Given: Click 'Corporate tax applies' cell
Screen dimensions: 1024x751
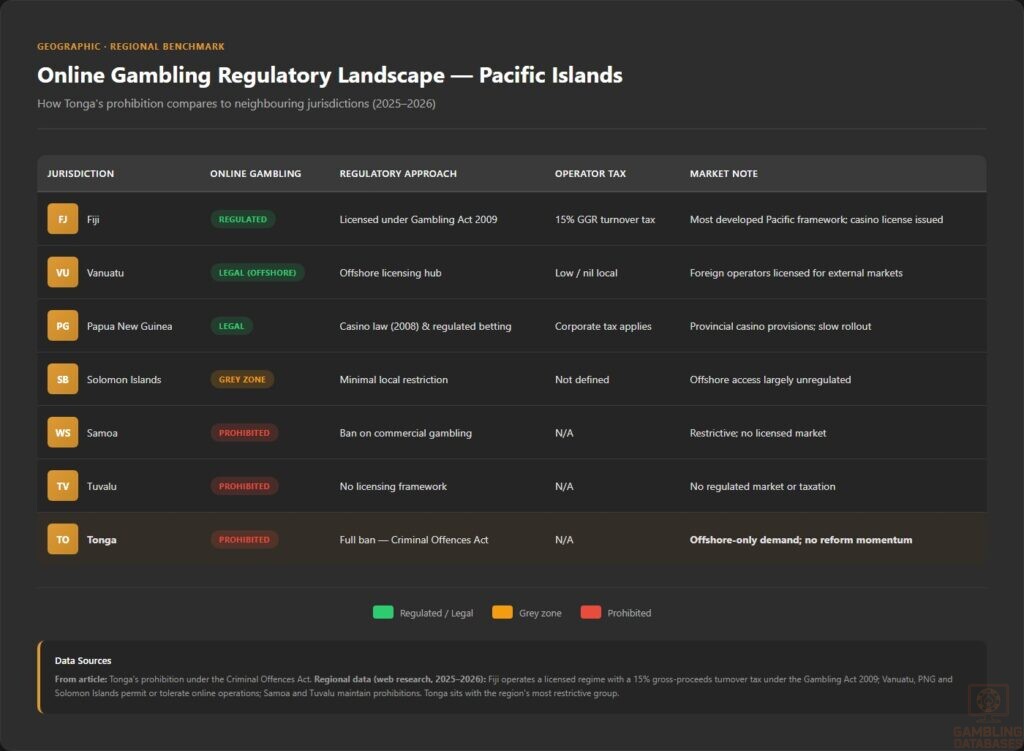Looking at the screenshot, I should pyautogui.click(x=603, y=326).
